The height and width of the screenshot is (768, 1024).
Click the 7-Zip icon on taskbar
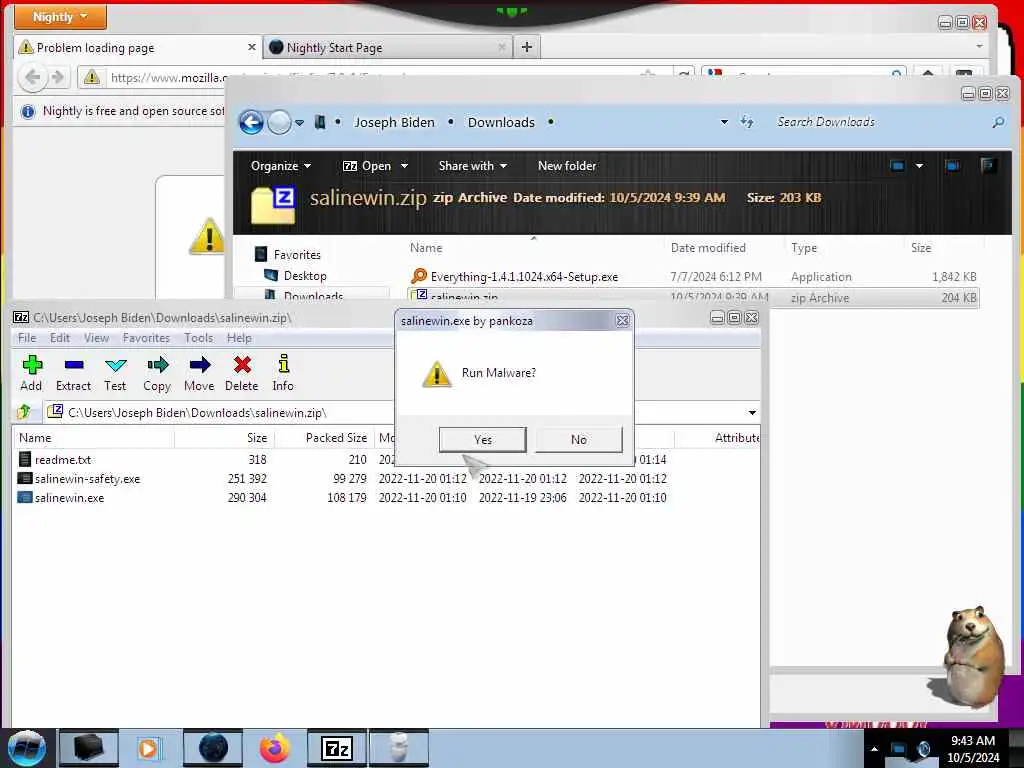[337, 748]
